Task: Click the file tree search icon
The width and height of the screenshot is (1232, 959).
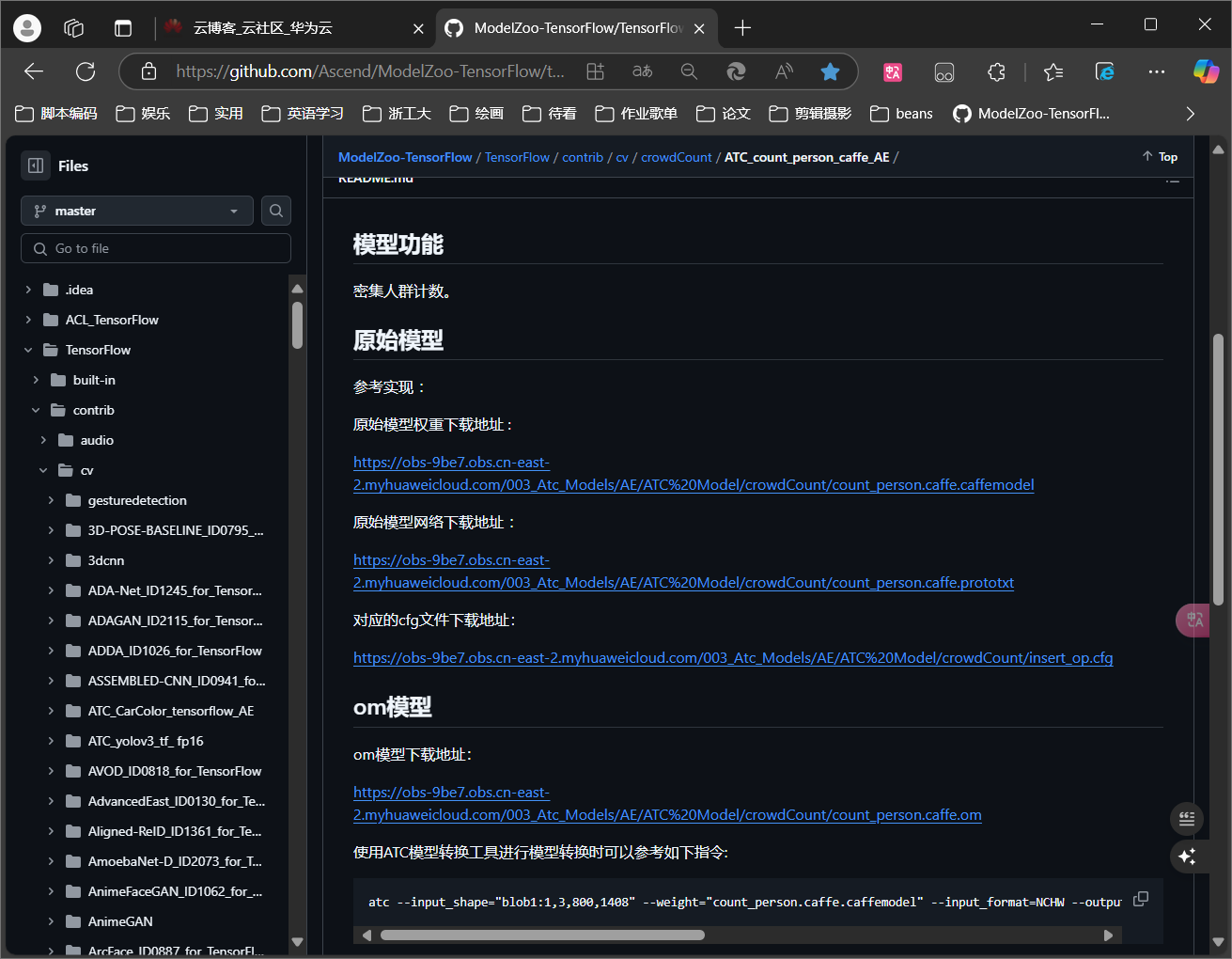Action: (276, 211)
